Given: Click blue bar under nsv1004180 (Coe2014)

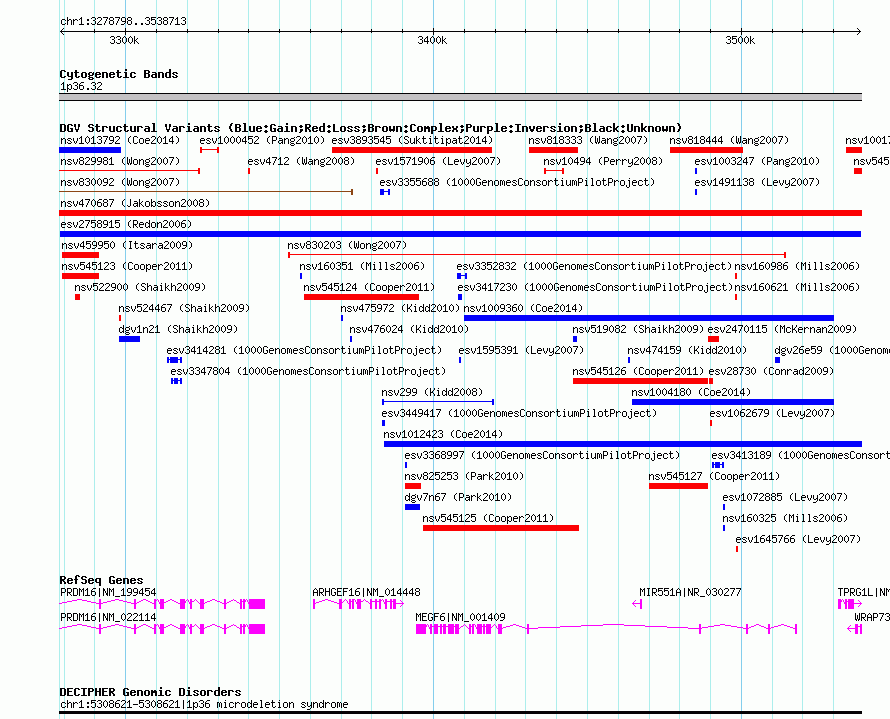Looking at the screenshot, I should 733,402.
